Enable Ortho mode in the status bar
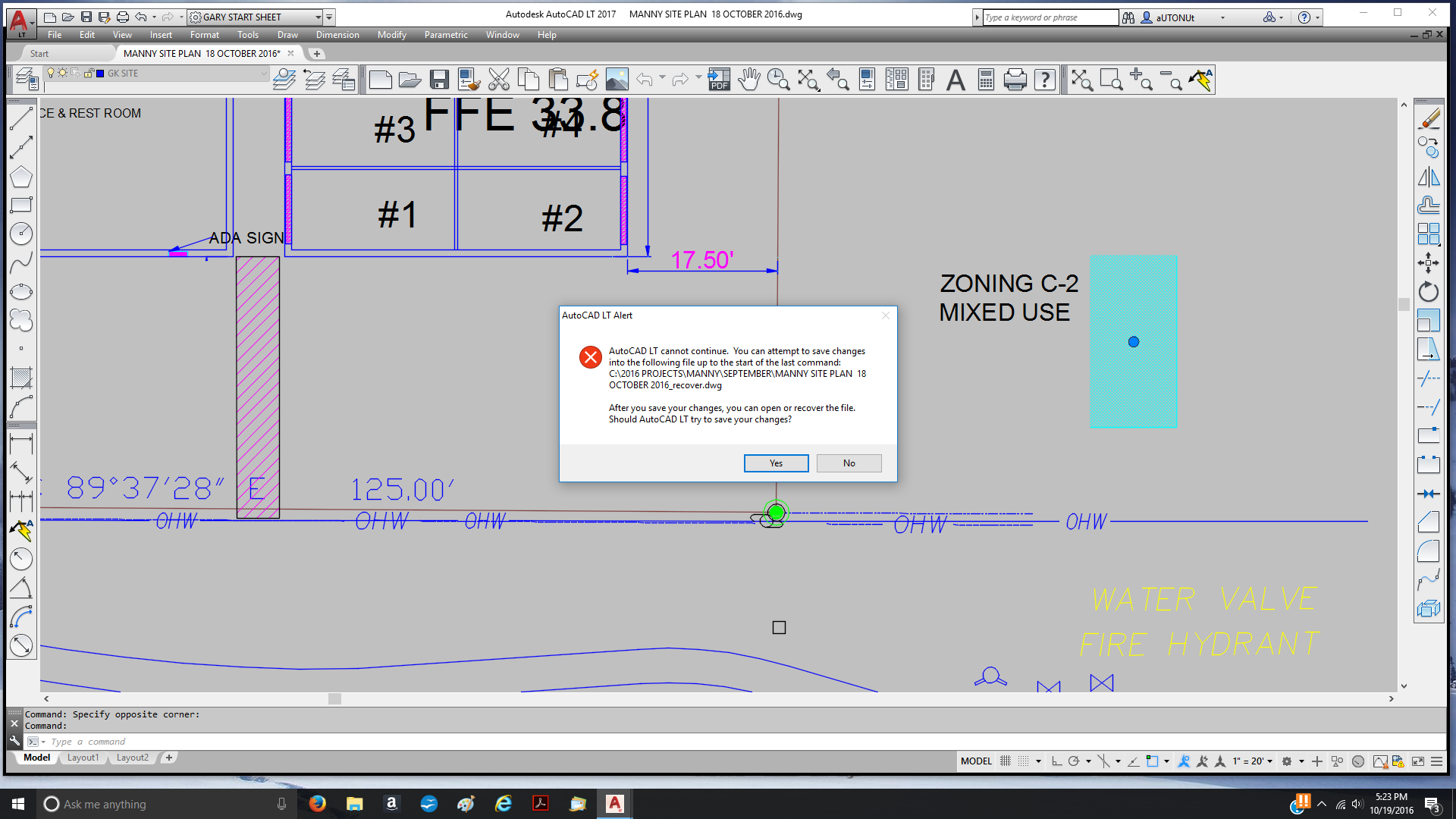The width and height of the screenshot is (1456, 819). coord(1056,761)
